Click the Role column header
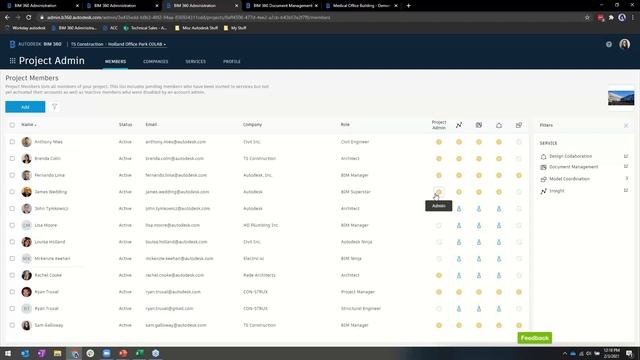The height and width of the screenshot is (360, 640). point(345,124)
